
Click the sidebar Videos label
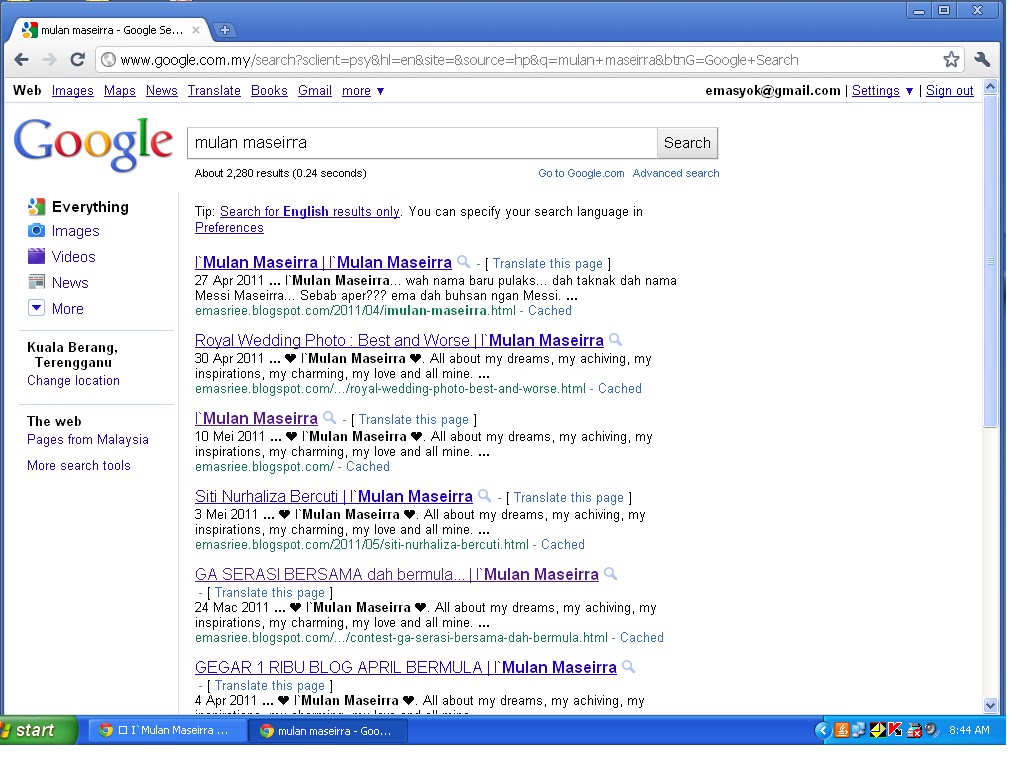coord(73,257)
